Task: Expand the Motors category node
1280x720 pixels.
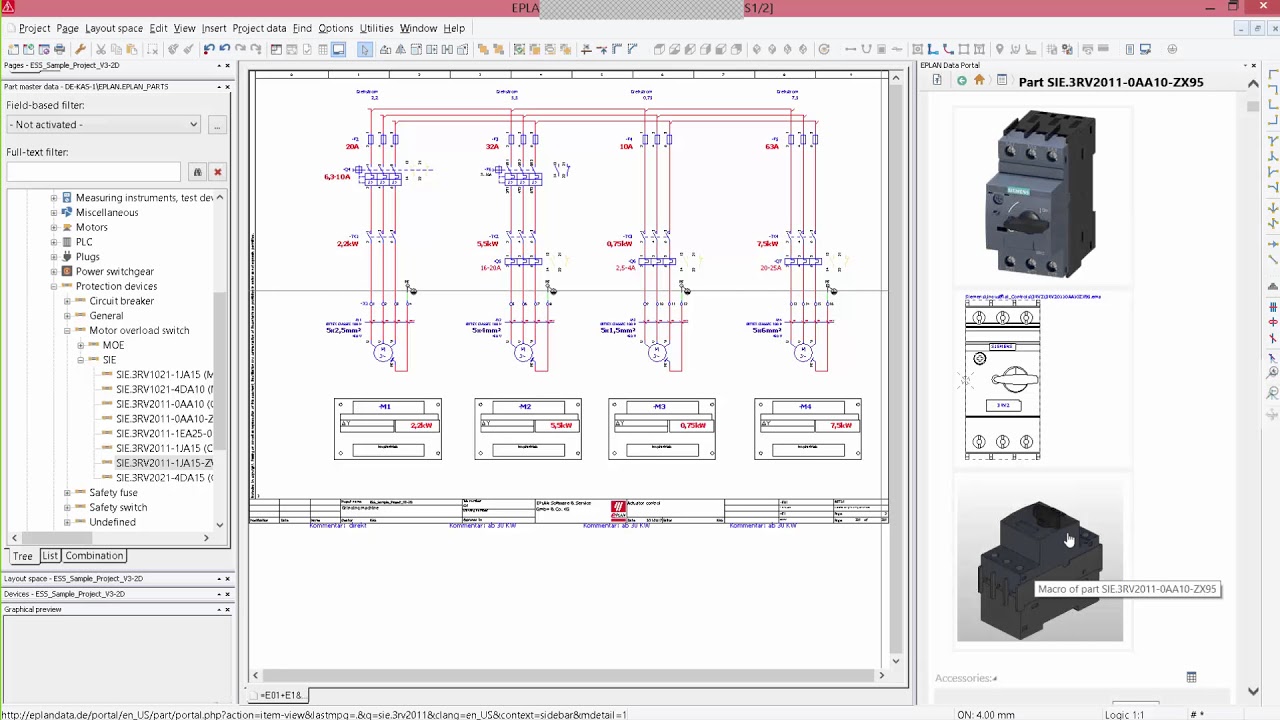Action: click(x=54, y=227)
